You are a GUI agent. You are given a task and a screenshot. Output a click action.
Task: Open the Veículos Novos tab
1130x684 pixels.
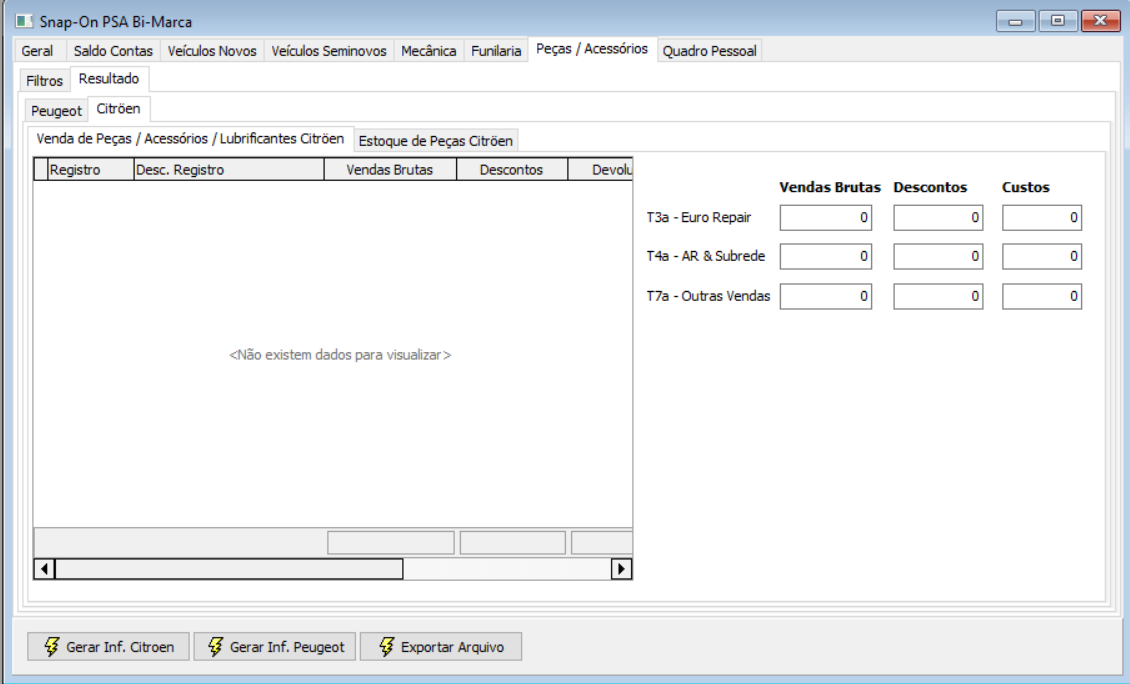(212, 51)
